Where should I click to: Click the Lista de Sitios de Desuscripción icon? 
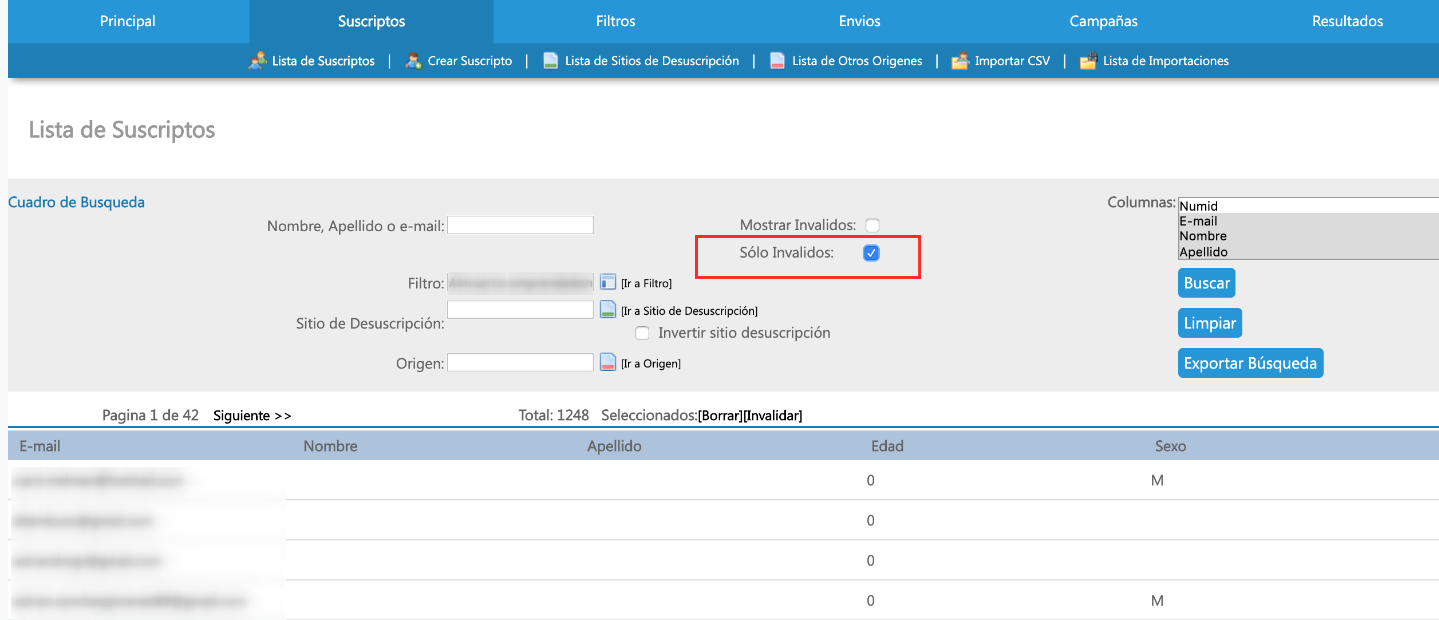click(550, 61)
